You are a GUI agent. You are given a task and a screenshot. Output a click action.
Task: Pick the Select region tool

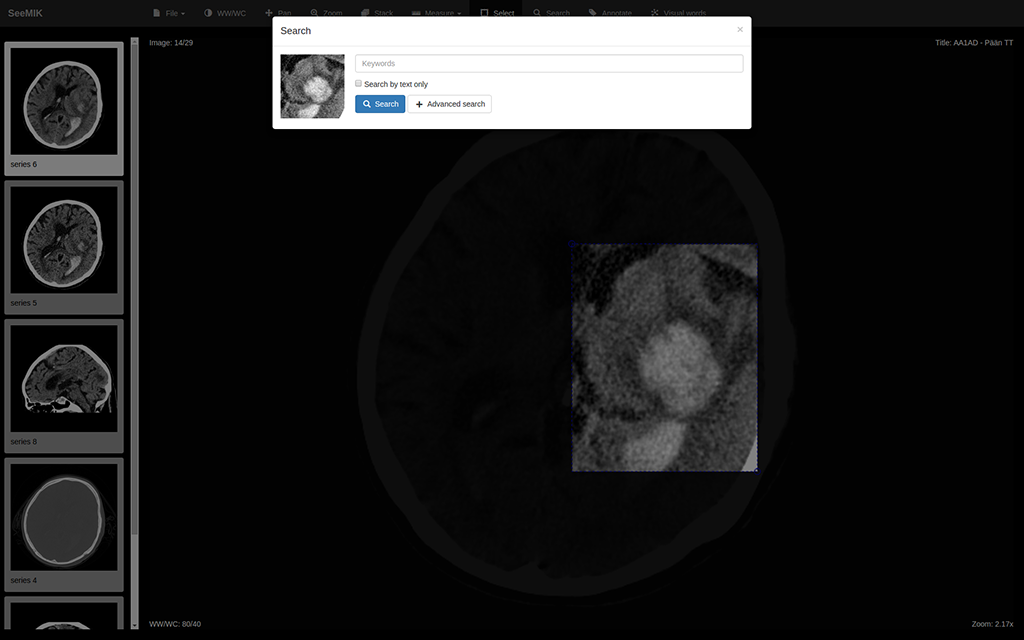coord(497,13)
